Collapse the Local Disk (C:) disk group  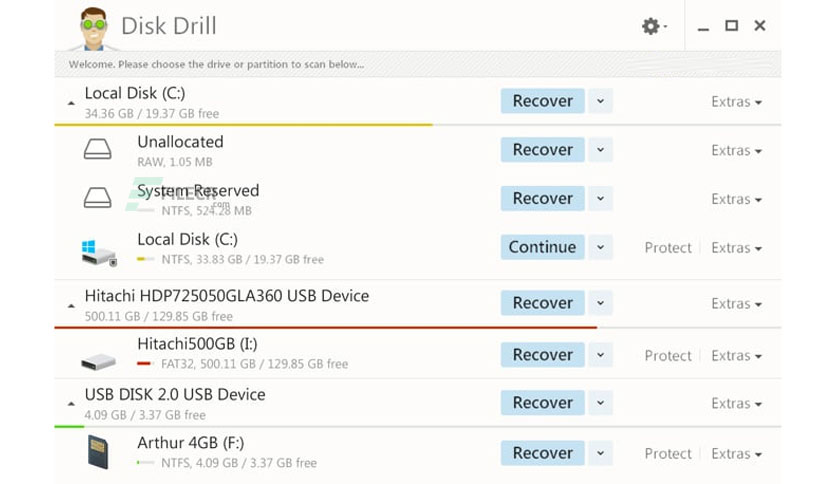[x=71, y=103]
